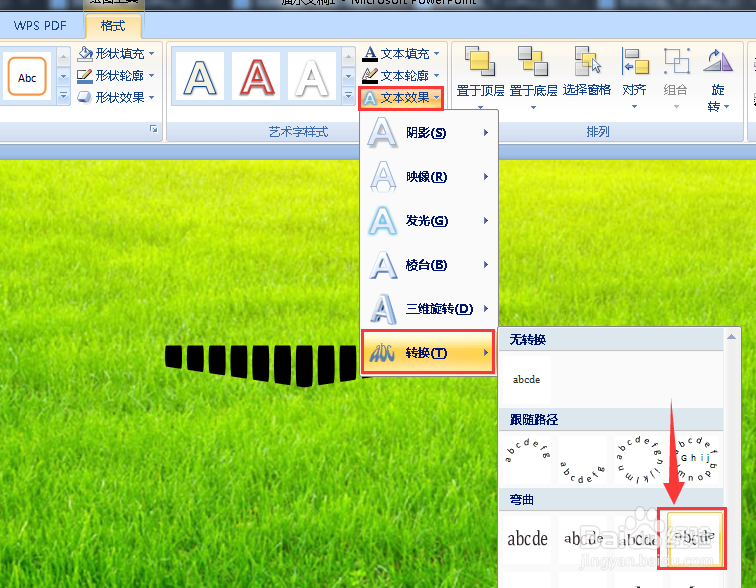Switch to the 格式 ribbon tab
756x588 pixels.
[113, 26]
